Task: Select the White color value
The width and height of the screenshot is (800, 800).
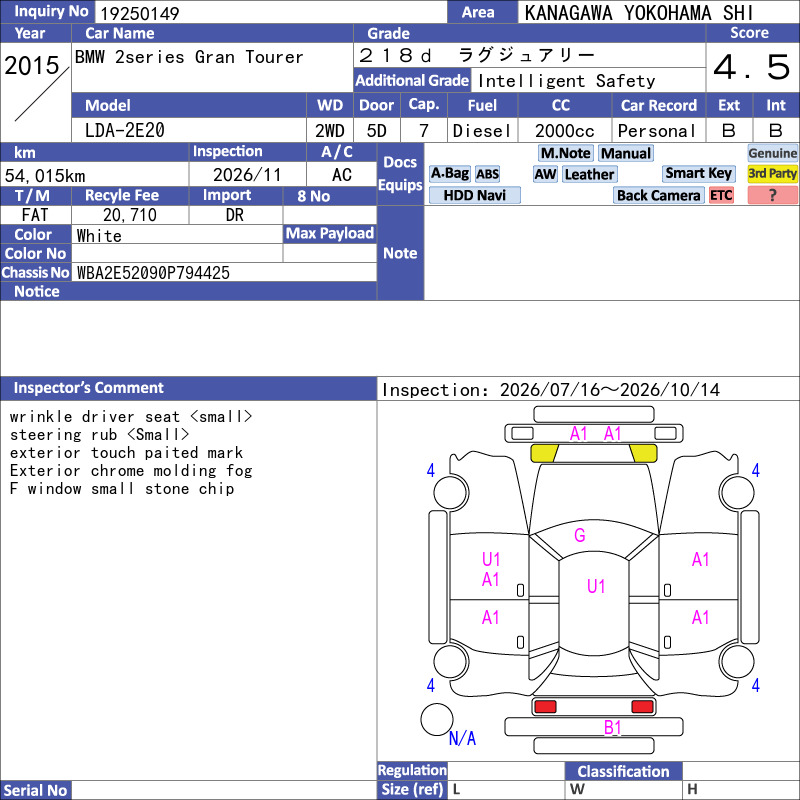Action: (99, 236)
